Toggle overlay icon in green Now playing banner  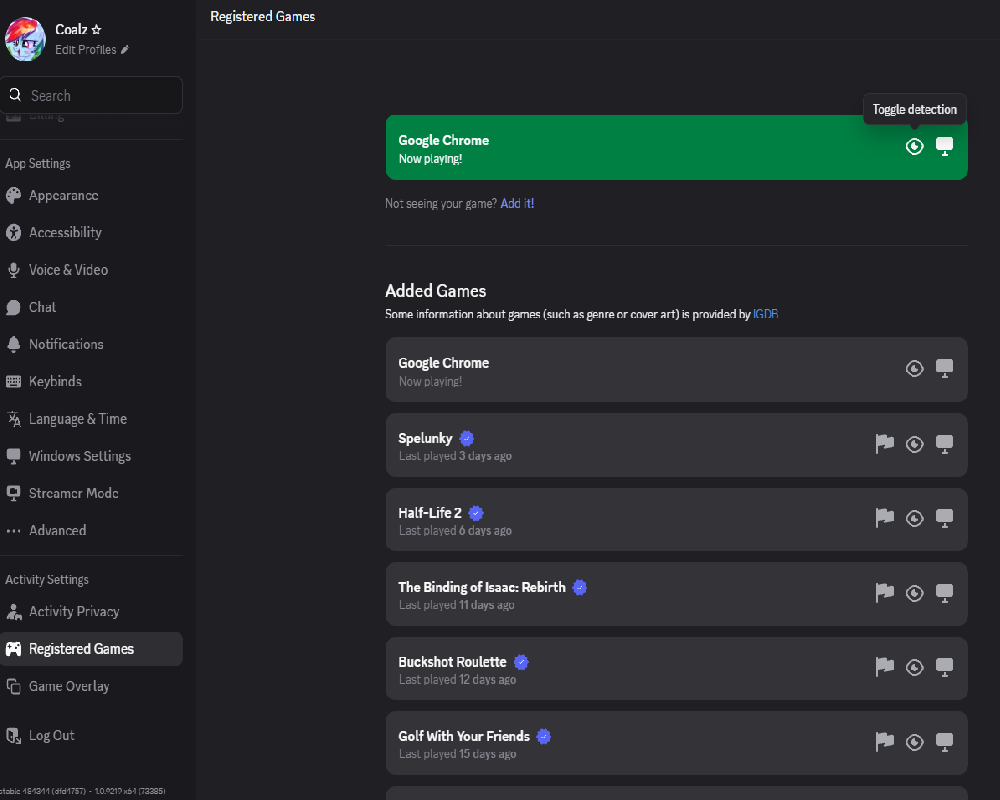click(944, 147)
